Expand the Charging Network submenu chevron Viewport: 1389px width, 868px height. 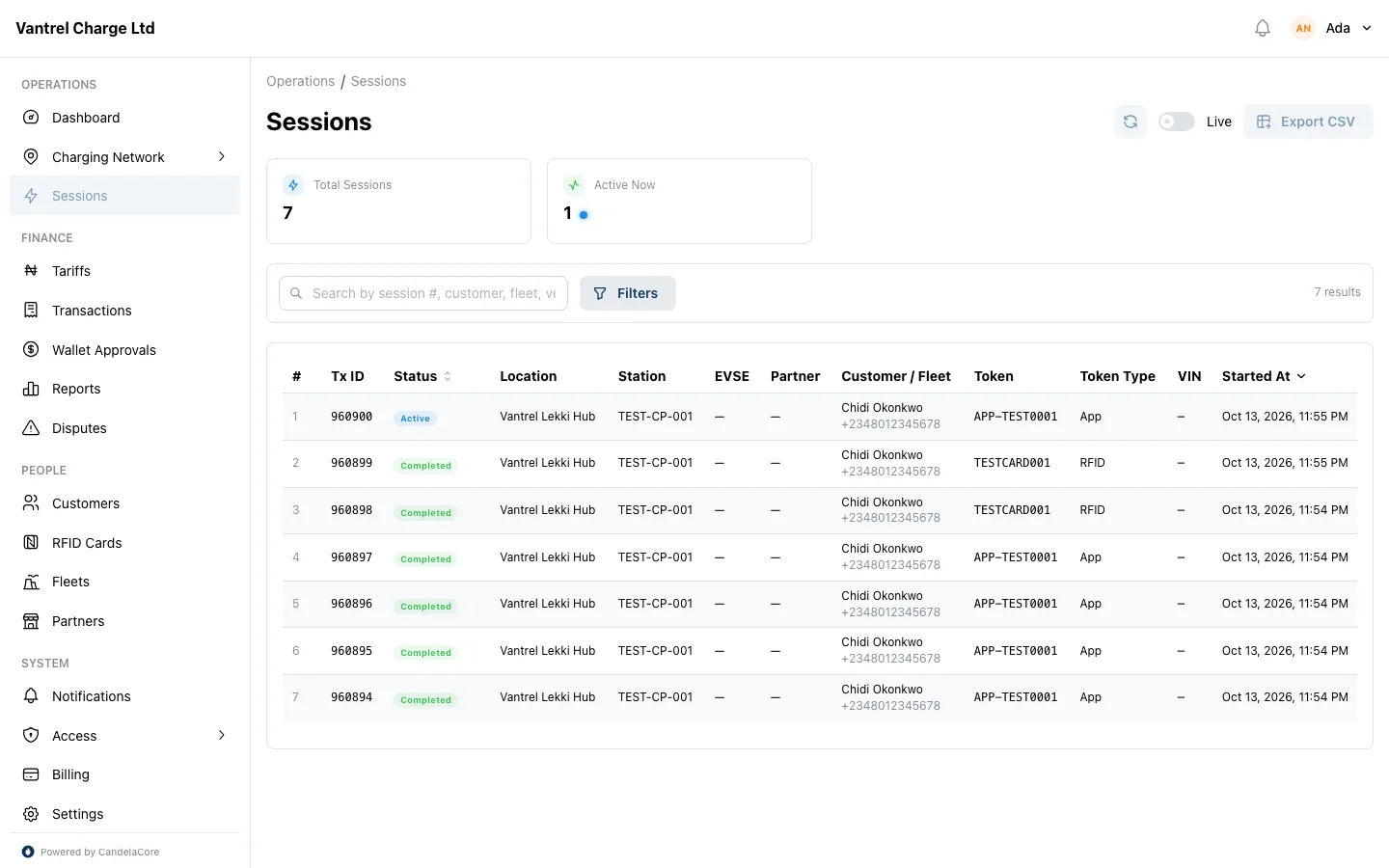222,156
